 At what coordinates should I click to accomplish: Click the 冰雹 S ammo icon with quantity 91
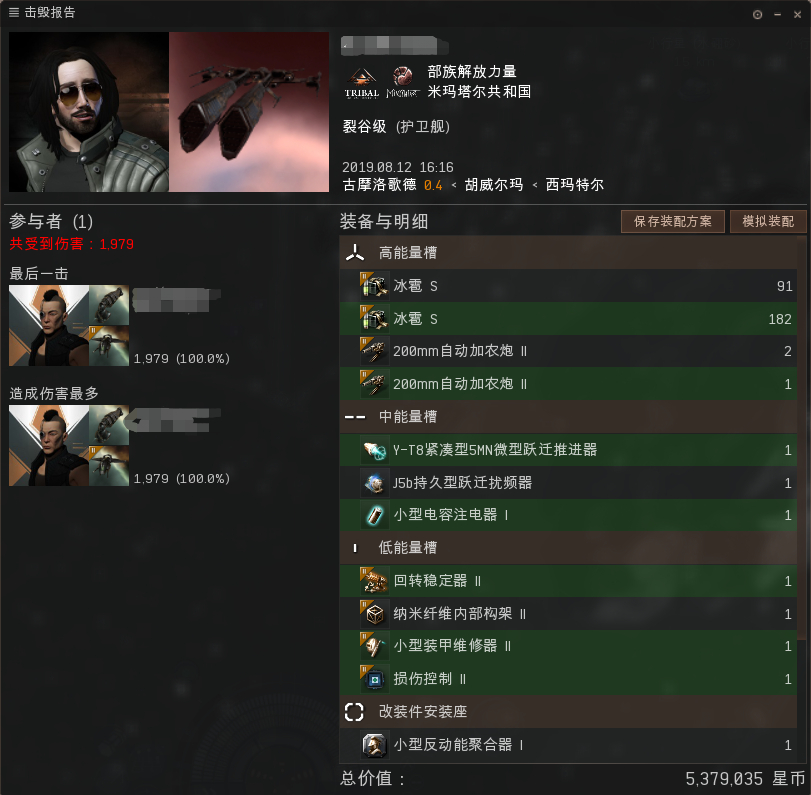click(x=374, y=286)
